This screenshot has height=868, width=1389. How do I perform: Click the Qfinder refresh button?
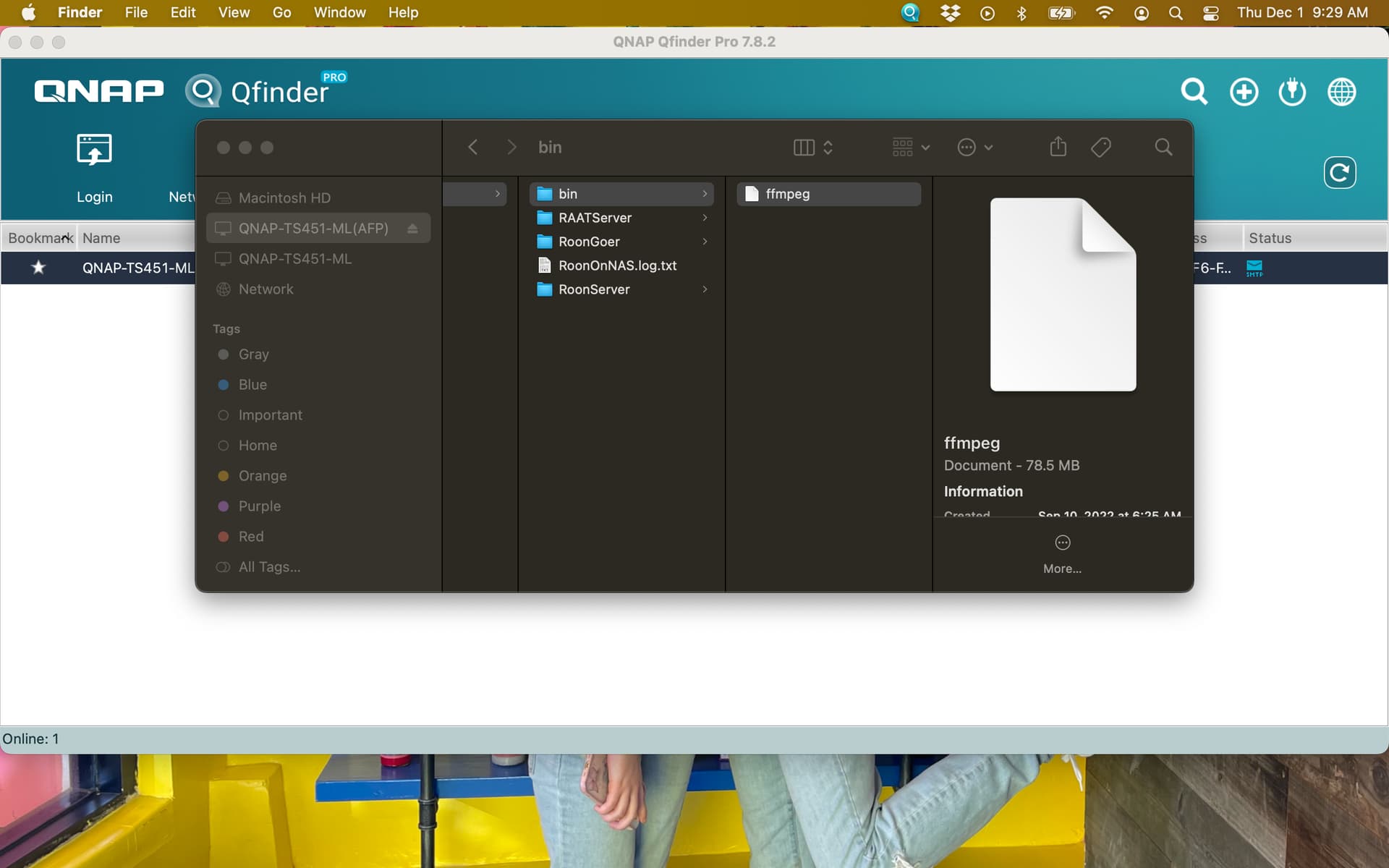(1339, 172)
